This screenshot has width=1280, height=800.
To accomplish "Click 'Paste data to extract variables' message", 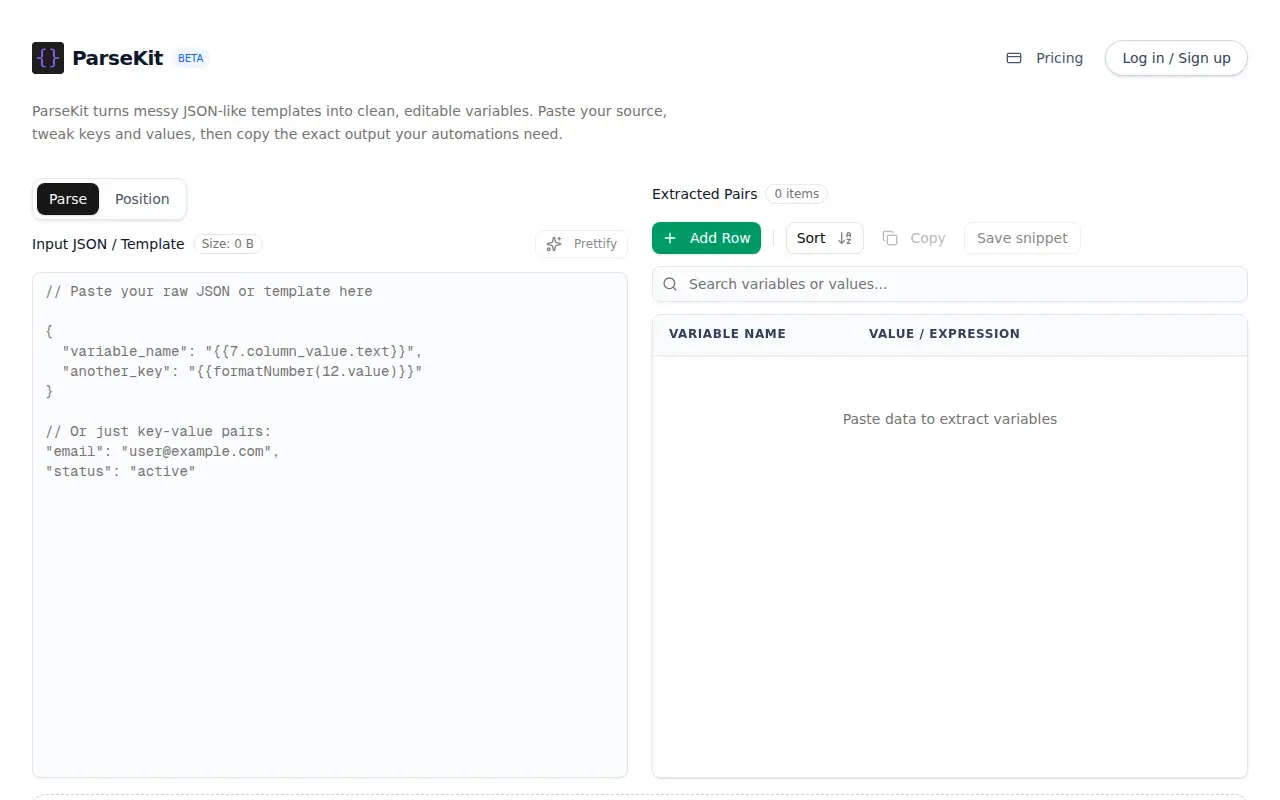I will (950, 419).
